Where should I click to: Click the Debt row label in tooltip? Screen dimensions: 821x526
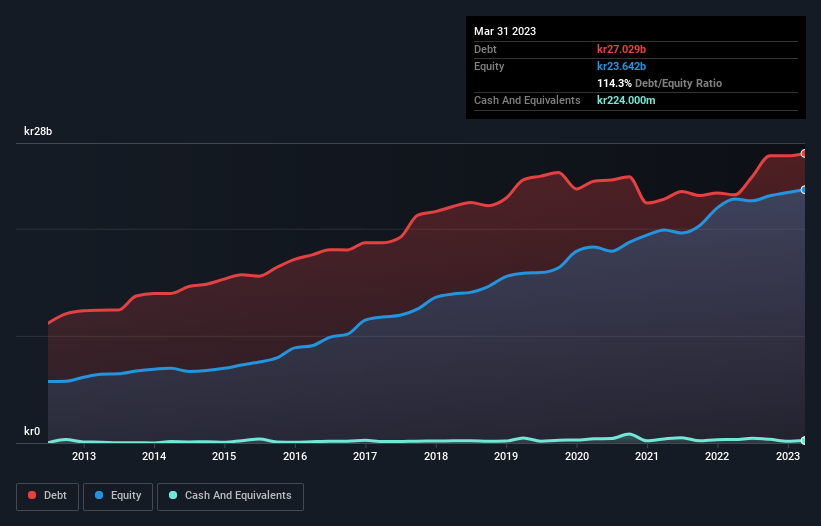[x=485, y=49]
